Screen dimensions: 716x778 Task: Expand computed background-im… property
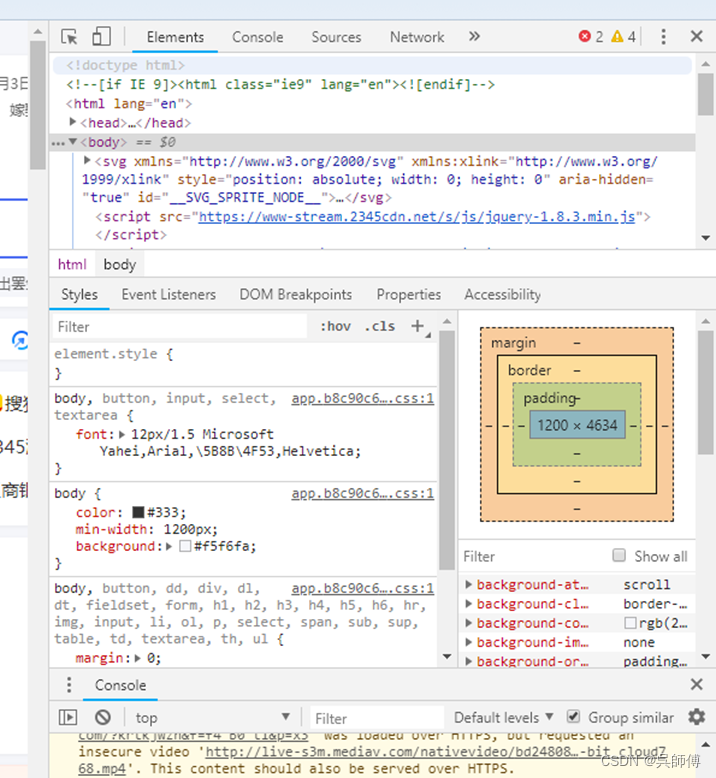[468, 642]
